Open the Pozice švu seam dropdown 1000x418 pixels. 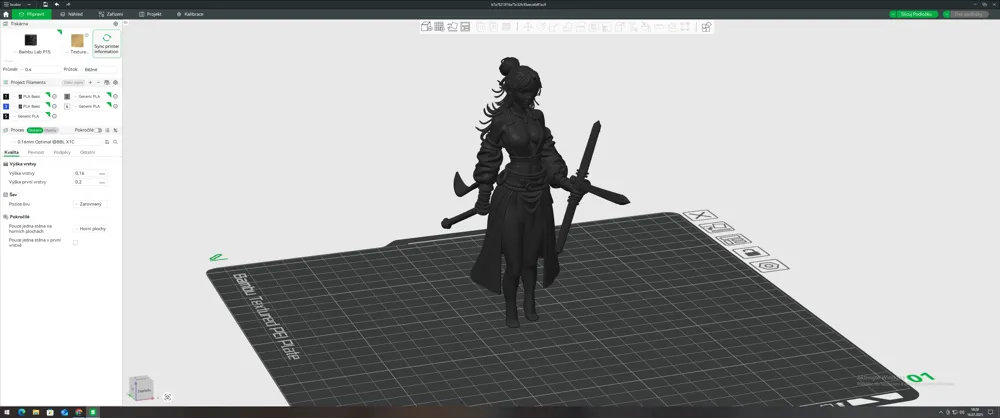[x=90, y=204]
